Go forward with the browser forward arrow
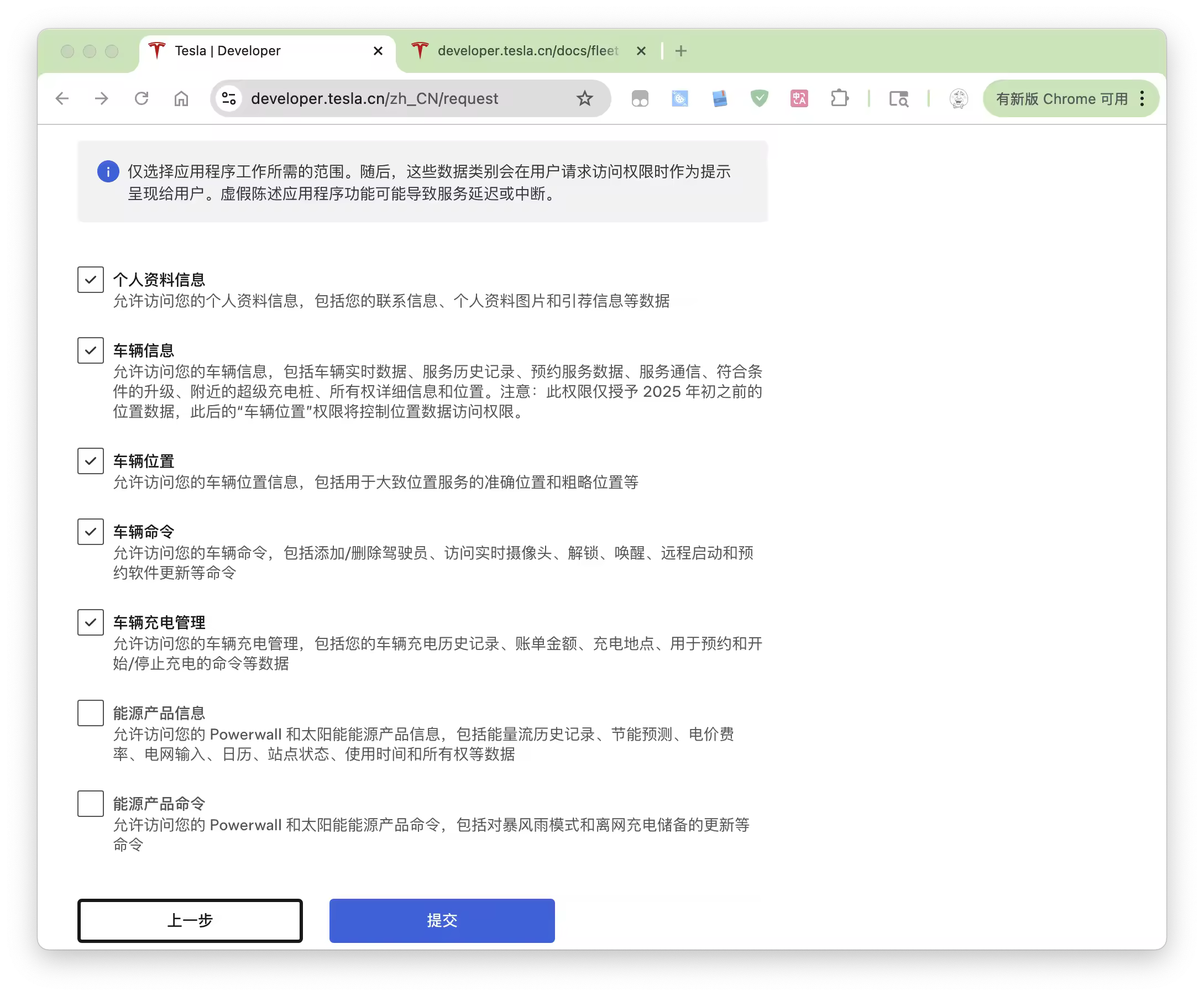The image size is (1204, 996). 102,98
